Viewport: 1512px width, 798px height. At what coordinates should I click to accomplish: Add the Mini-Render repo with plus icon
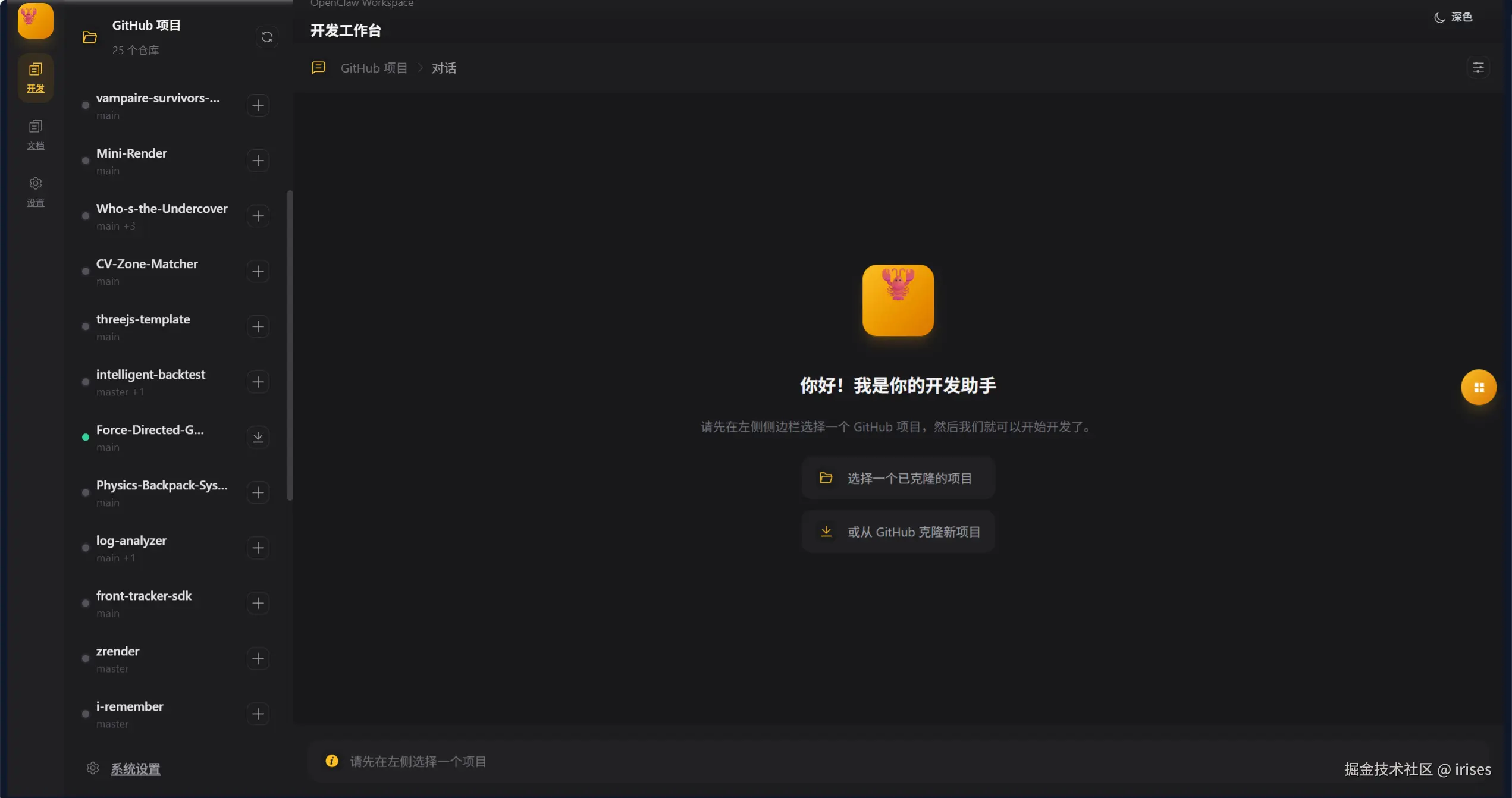[258, 161]
